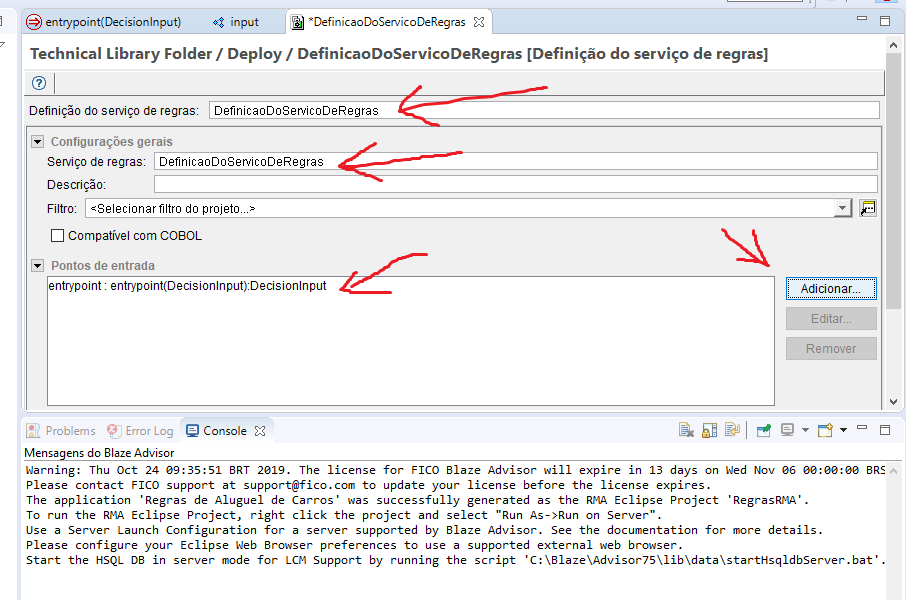
Task: Toggle word wrap in console output
Action: point(731,430)
